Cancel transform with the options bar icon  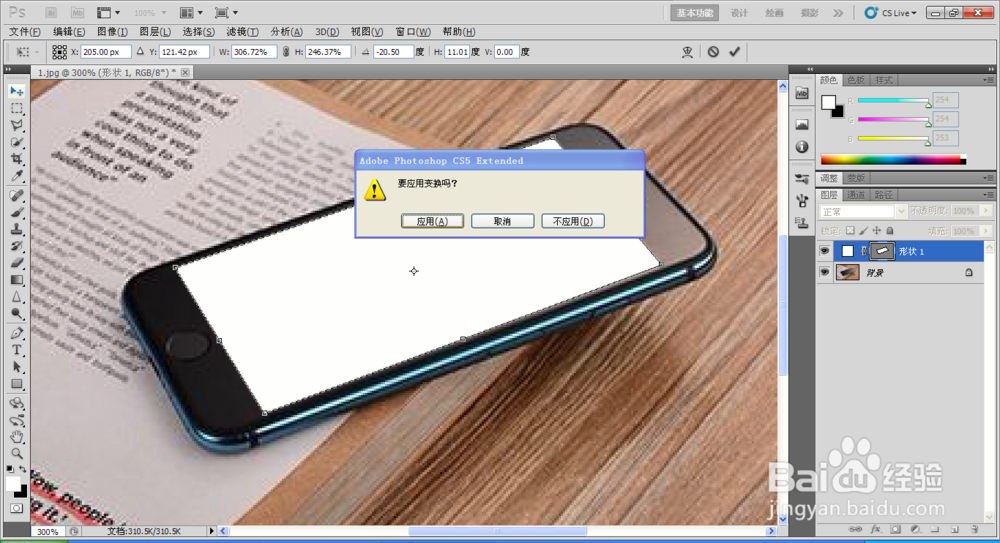pos(713,52)
